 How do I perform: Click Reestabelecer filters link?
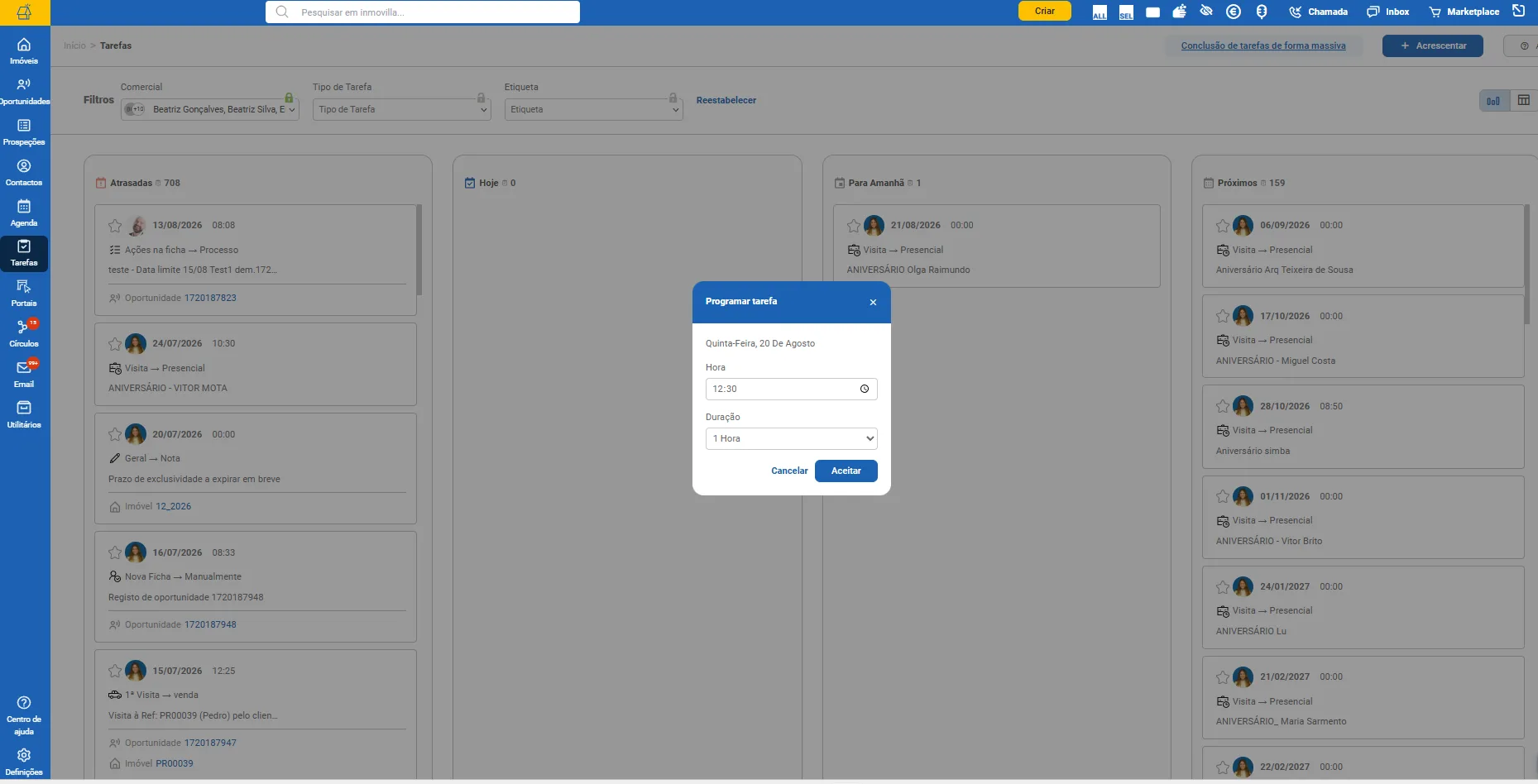[x=726, y=100]
